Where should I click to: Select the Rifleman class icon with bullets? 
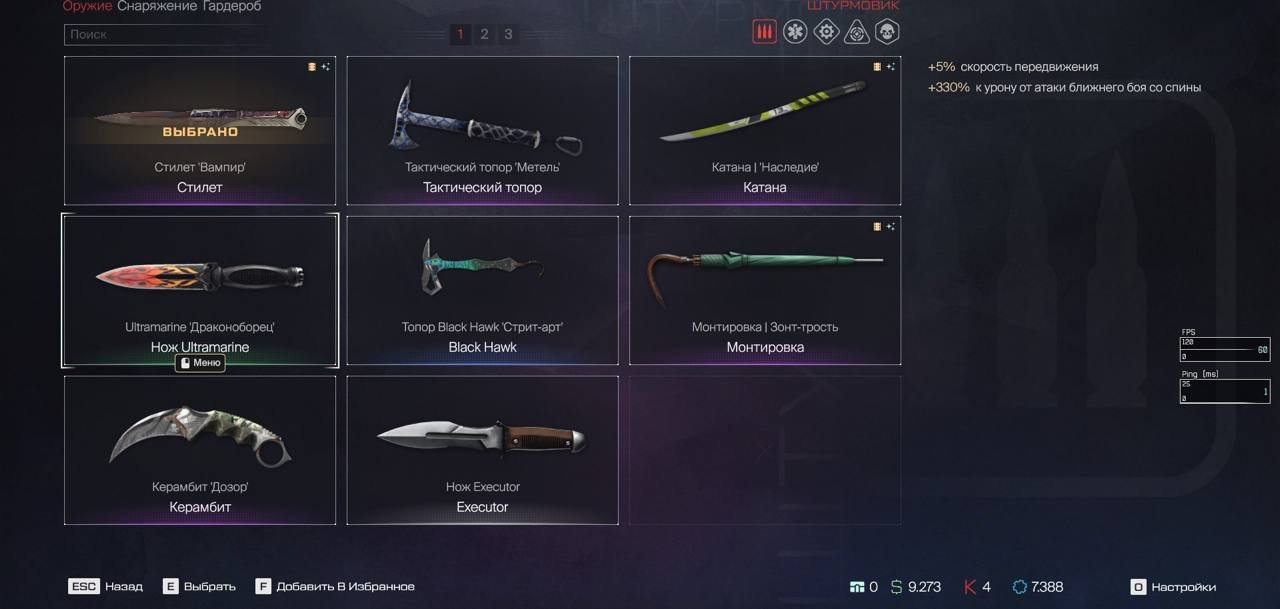click(764, 32)
